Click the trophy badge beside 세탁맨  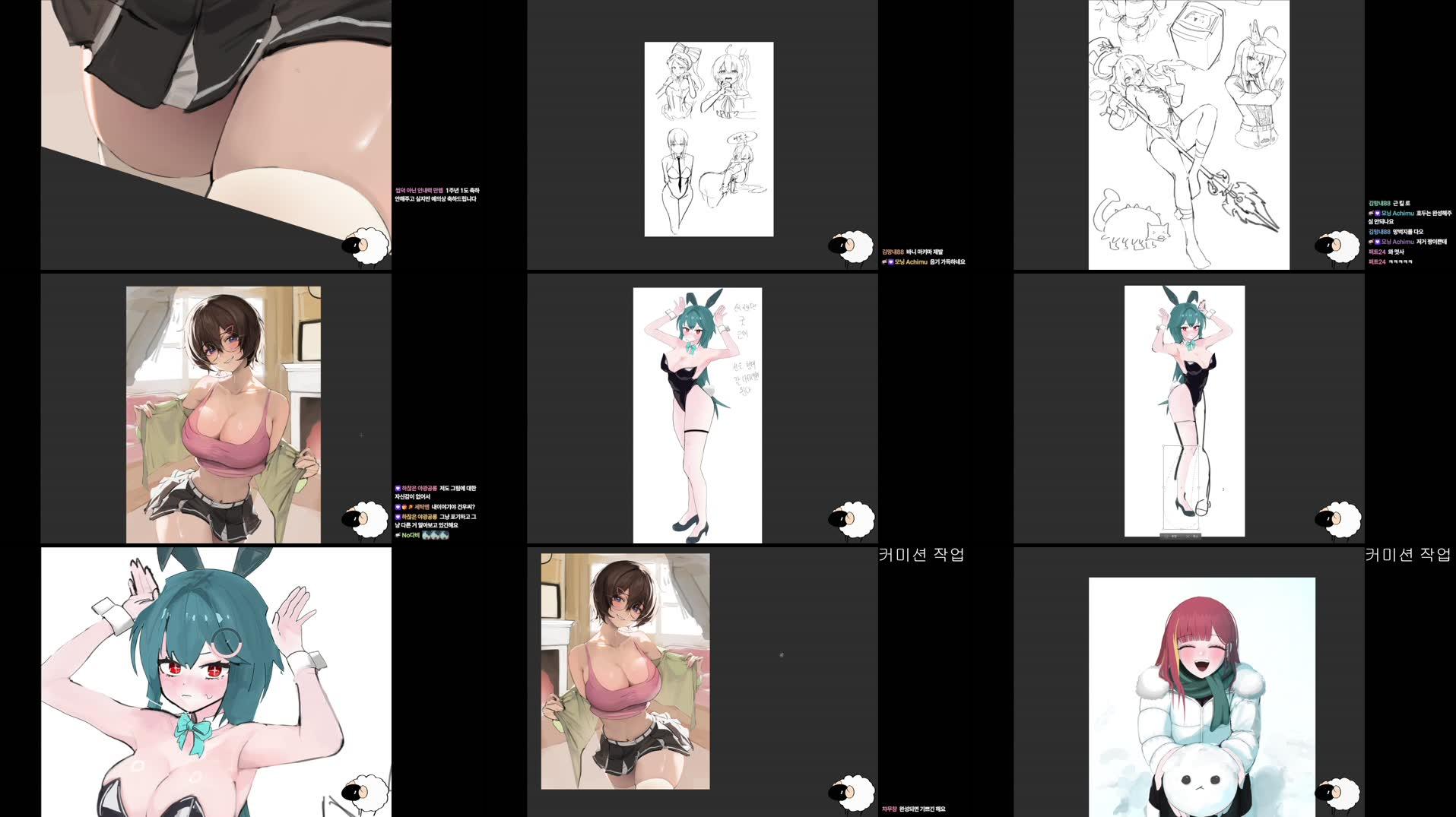point(405,507)
